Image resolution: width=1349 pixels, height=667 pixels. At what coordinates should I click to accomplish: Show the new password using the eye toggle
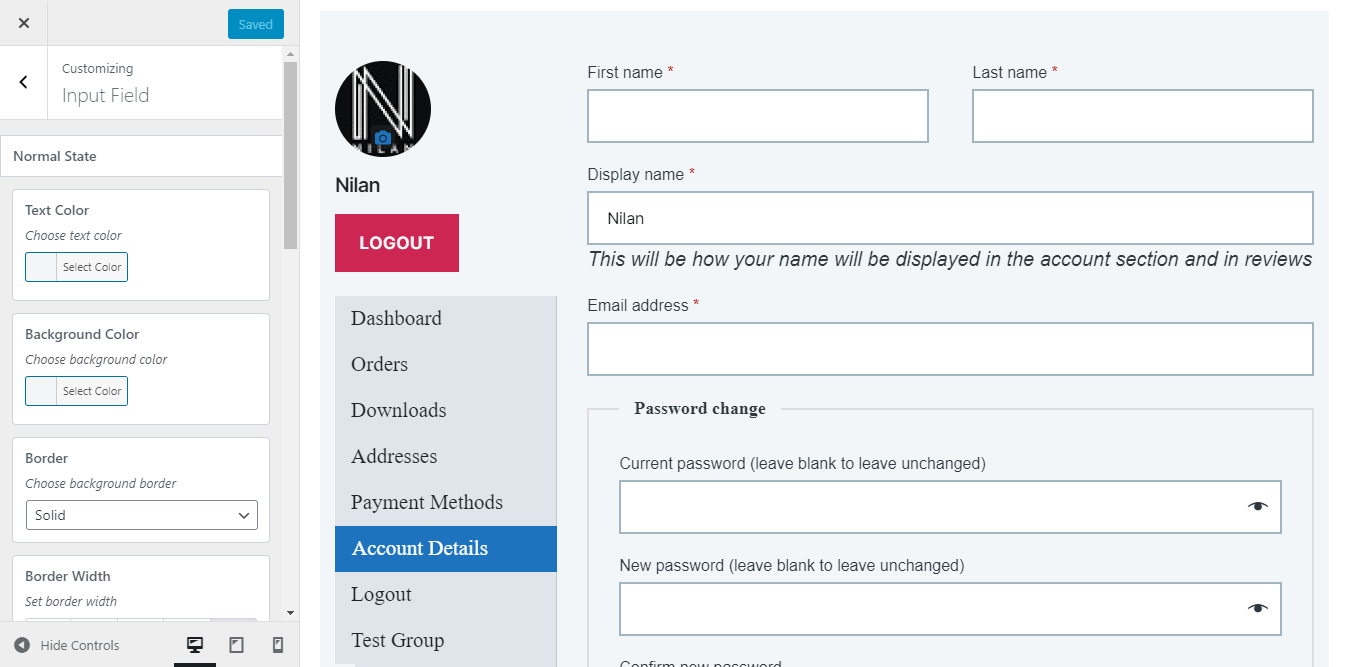click(x=1258, y=608)
